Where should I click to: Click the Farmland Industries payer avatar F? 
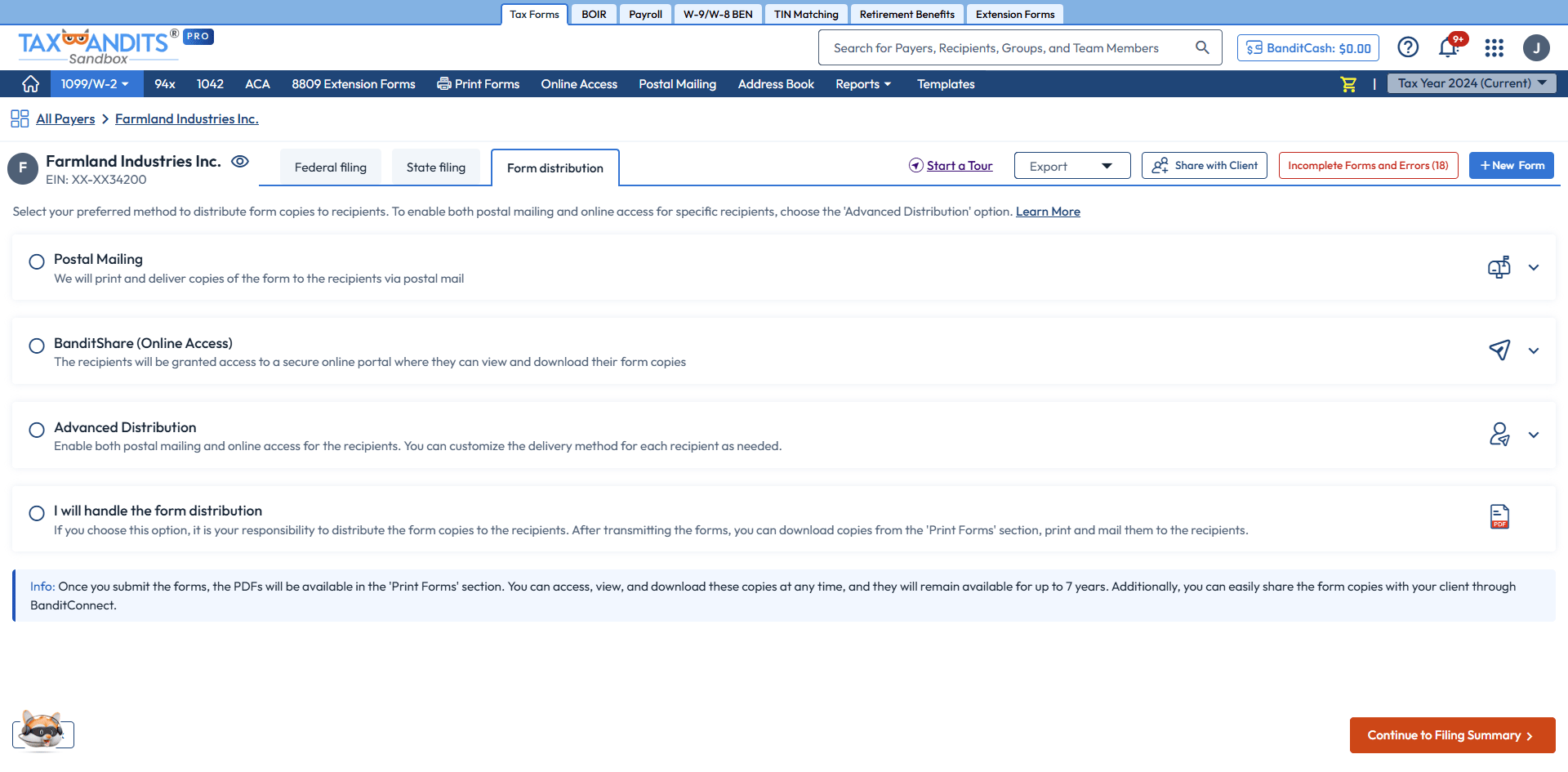point(23,168)
